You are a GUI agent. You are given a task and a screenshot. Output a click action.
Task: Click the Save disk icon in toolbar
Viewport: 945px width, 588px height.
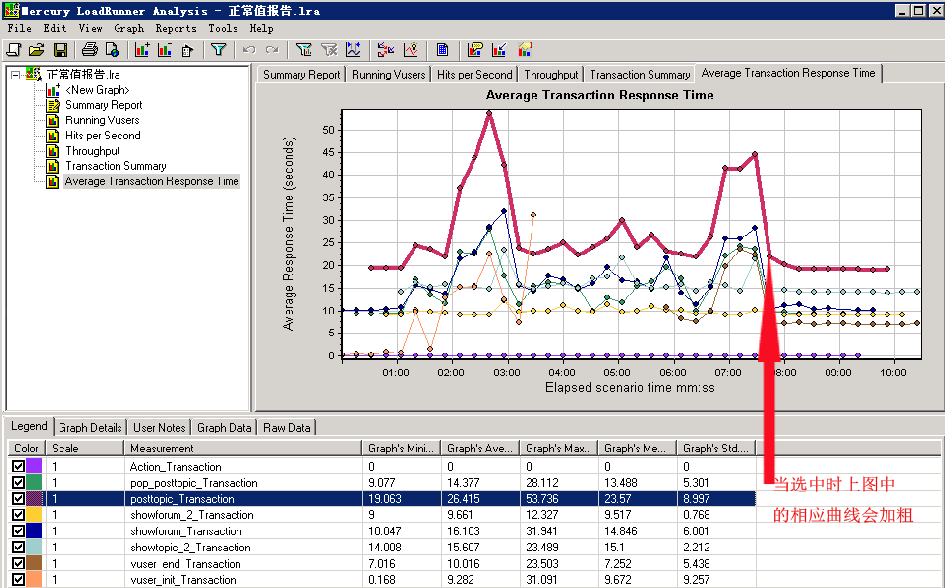(60, 50)
